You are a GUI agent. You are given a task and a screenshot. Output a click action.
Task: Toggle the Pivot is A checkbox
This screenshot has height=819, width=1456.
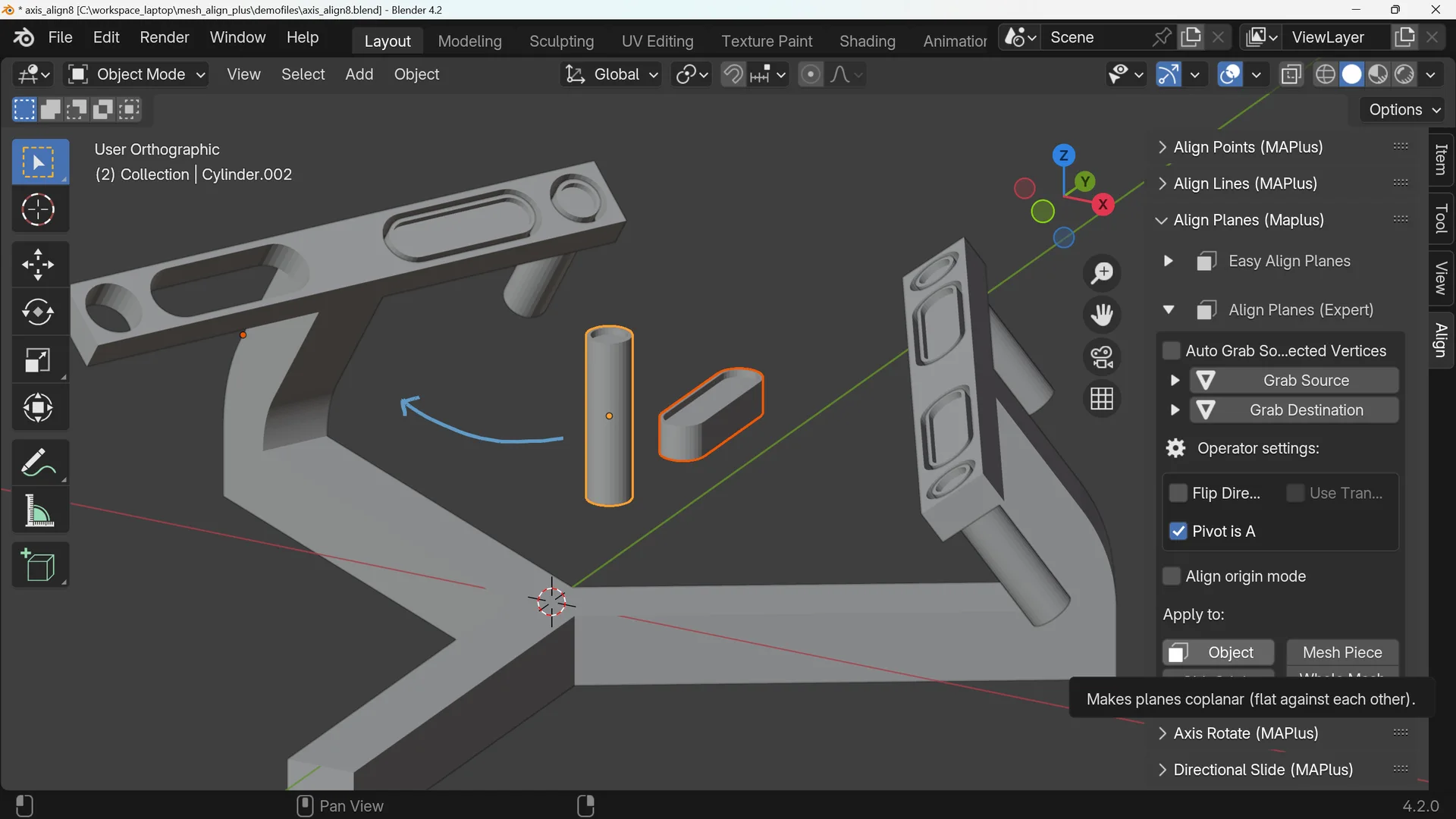(1178, 531)
